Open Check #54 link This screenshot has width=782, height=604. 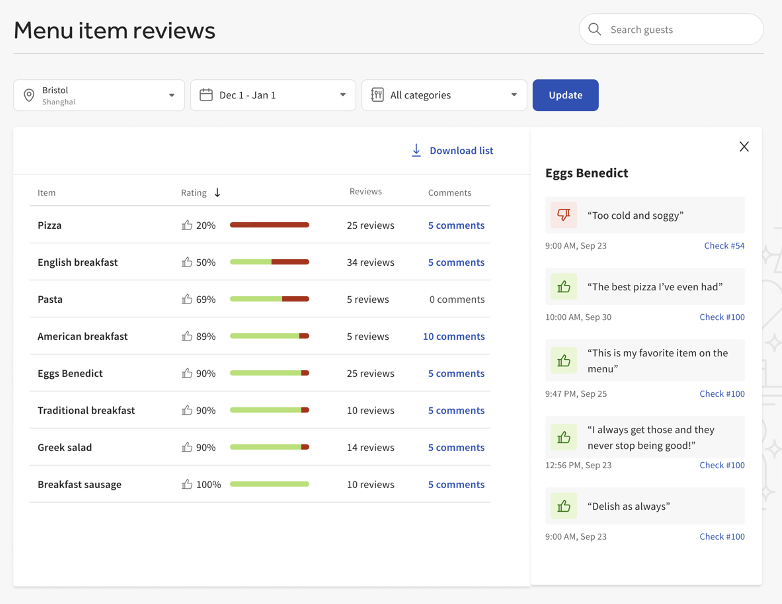tap(724, 246)
